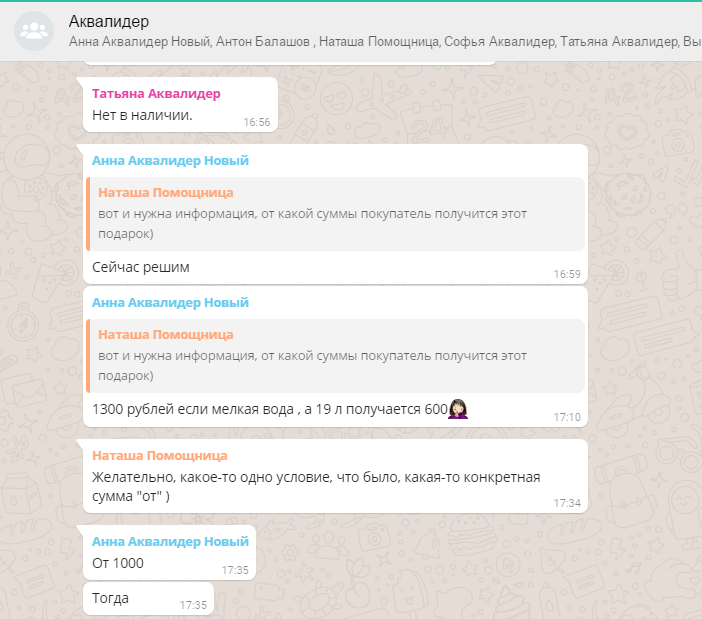Click the 17:10 message timestamp
This screenshot has height=619, width=702.
click(567, 416)
